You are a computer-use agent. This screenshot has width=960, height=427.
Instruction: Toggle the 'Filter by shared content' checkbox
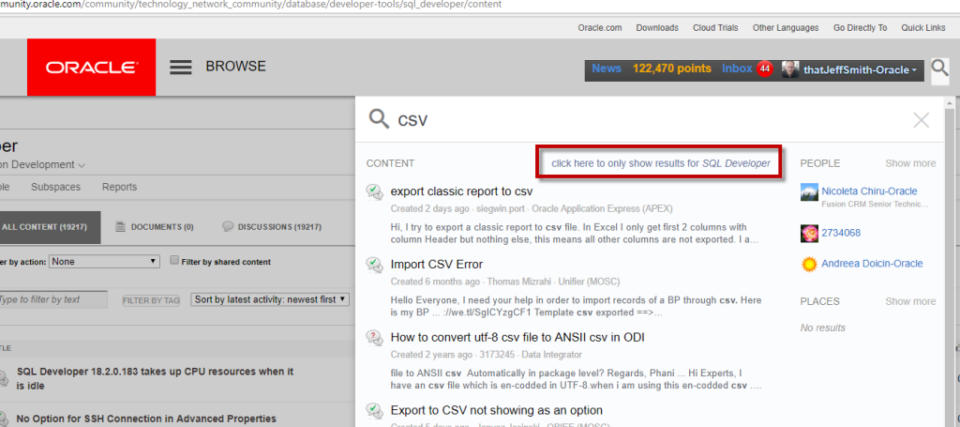(174, 260)
